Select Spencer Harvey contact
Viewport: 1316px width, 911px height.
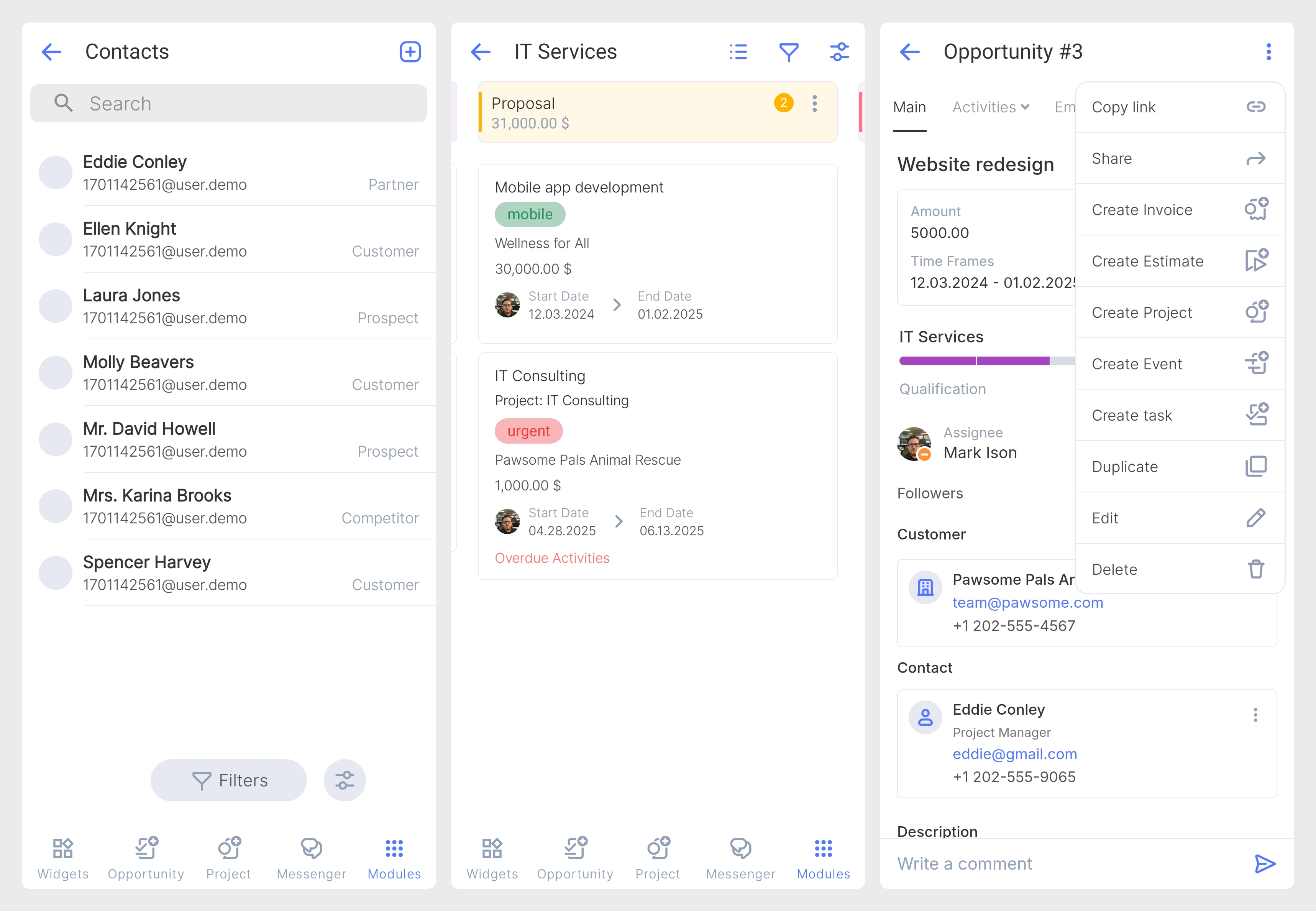pos(228,574)
